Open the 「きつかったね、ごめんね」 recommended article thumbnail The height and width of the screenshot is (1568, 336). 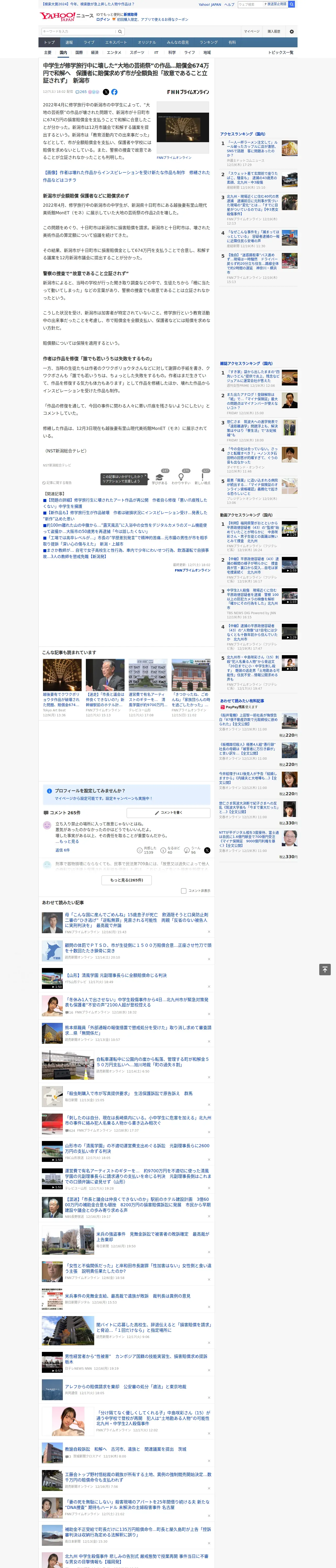pyautogui.click(x=191, y=675)
